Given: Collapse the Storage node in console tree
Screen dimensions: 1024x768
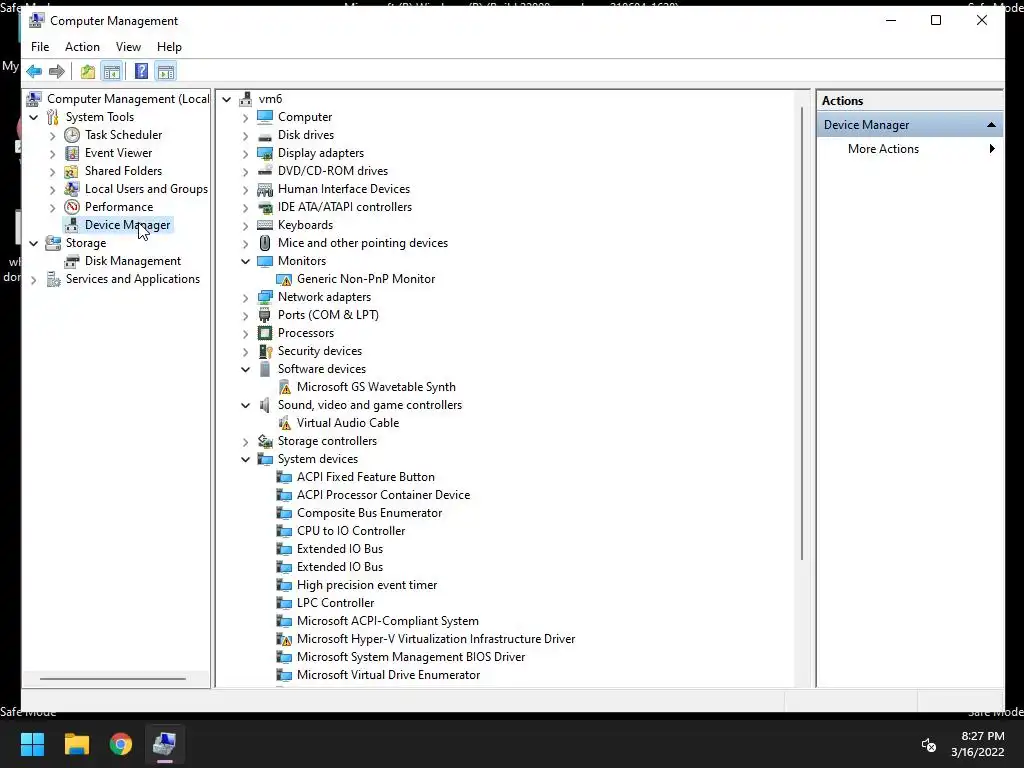Looking at the screenshot, I should point(33,243).
